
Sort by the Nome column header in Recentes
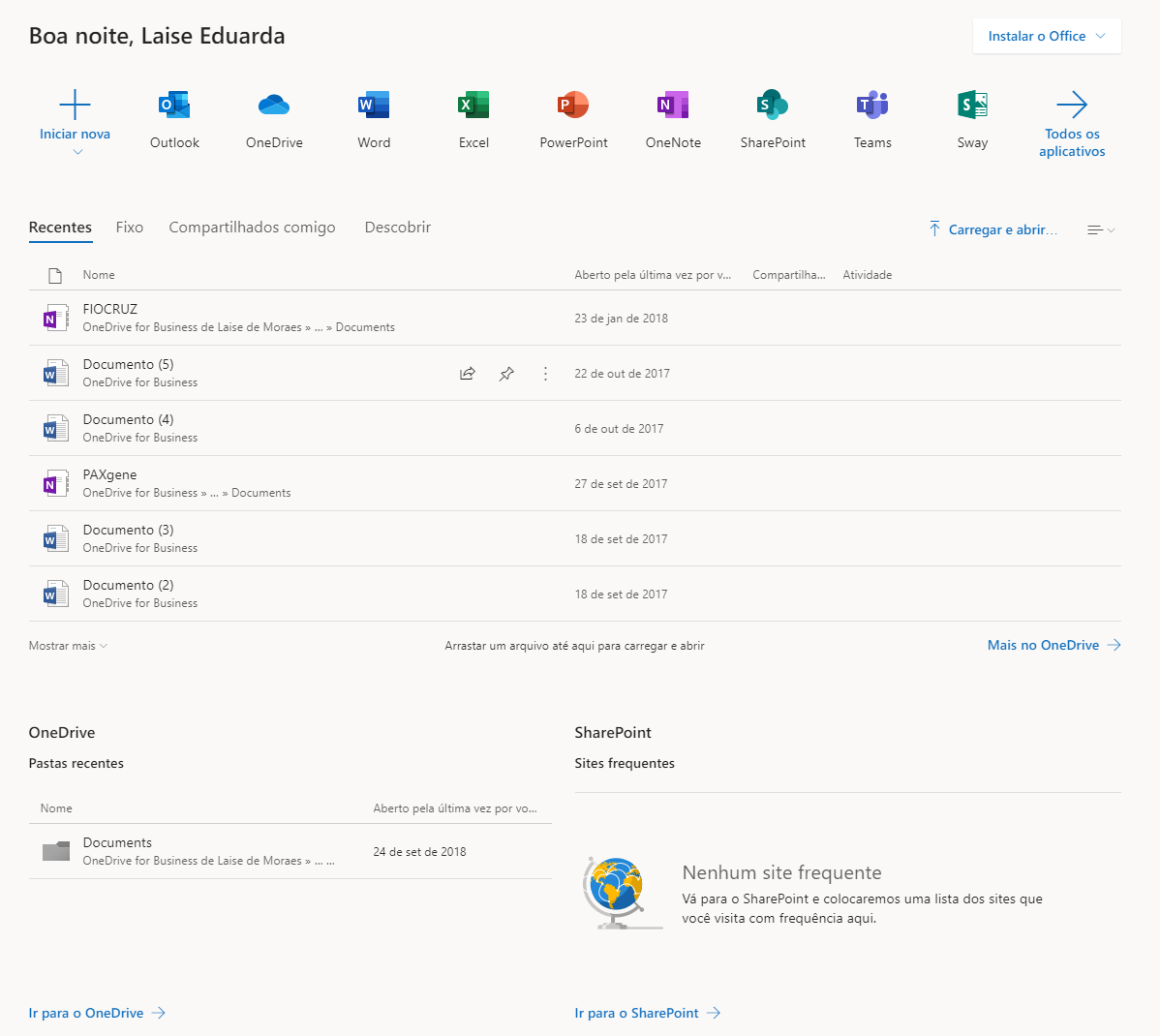tap(99, 275)
